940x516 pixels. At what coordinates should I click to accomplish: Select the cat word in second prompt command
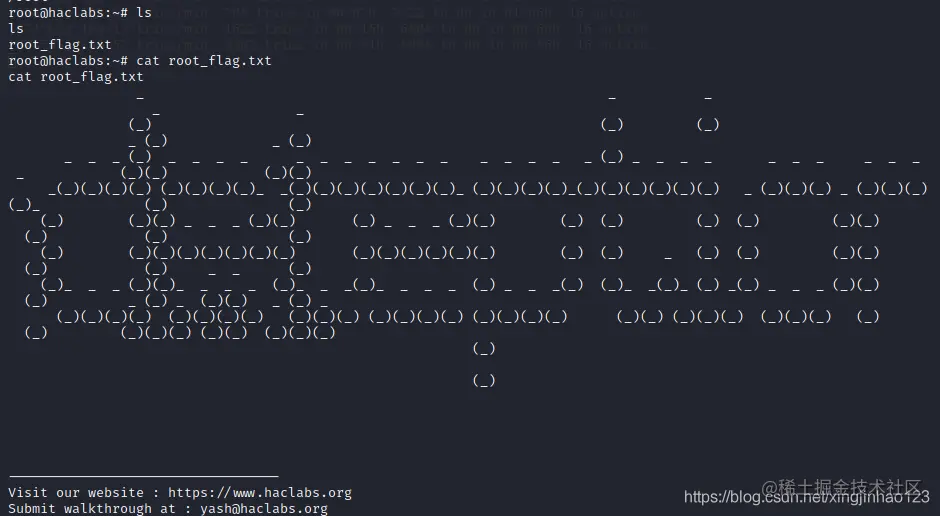coord(148,61)
